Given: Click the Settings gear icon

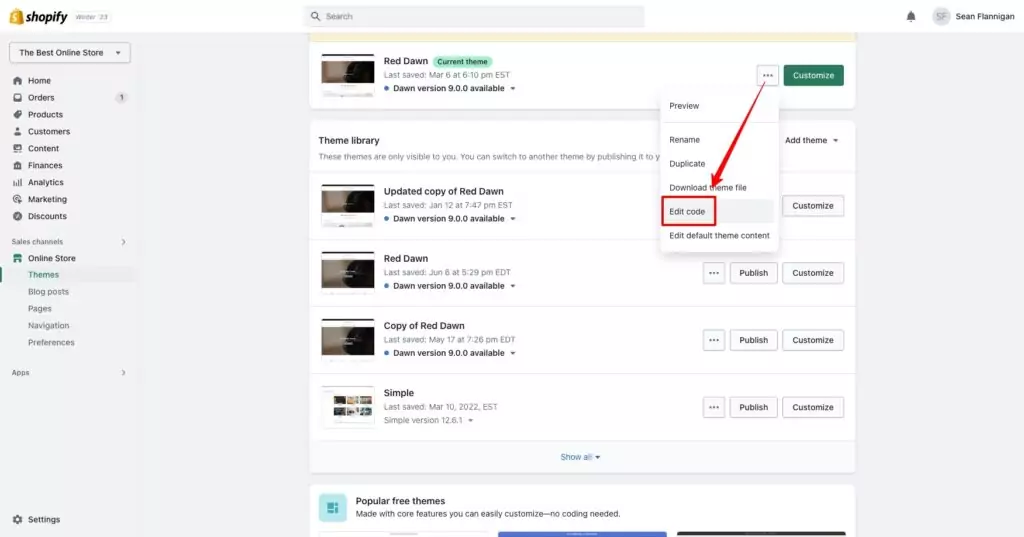Looking at the screenshot, I should [18, 519].
